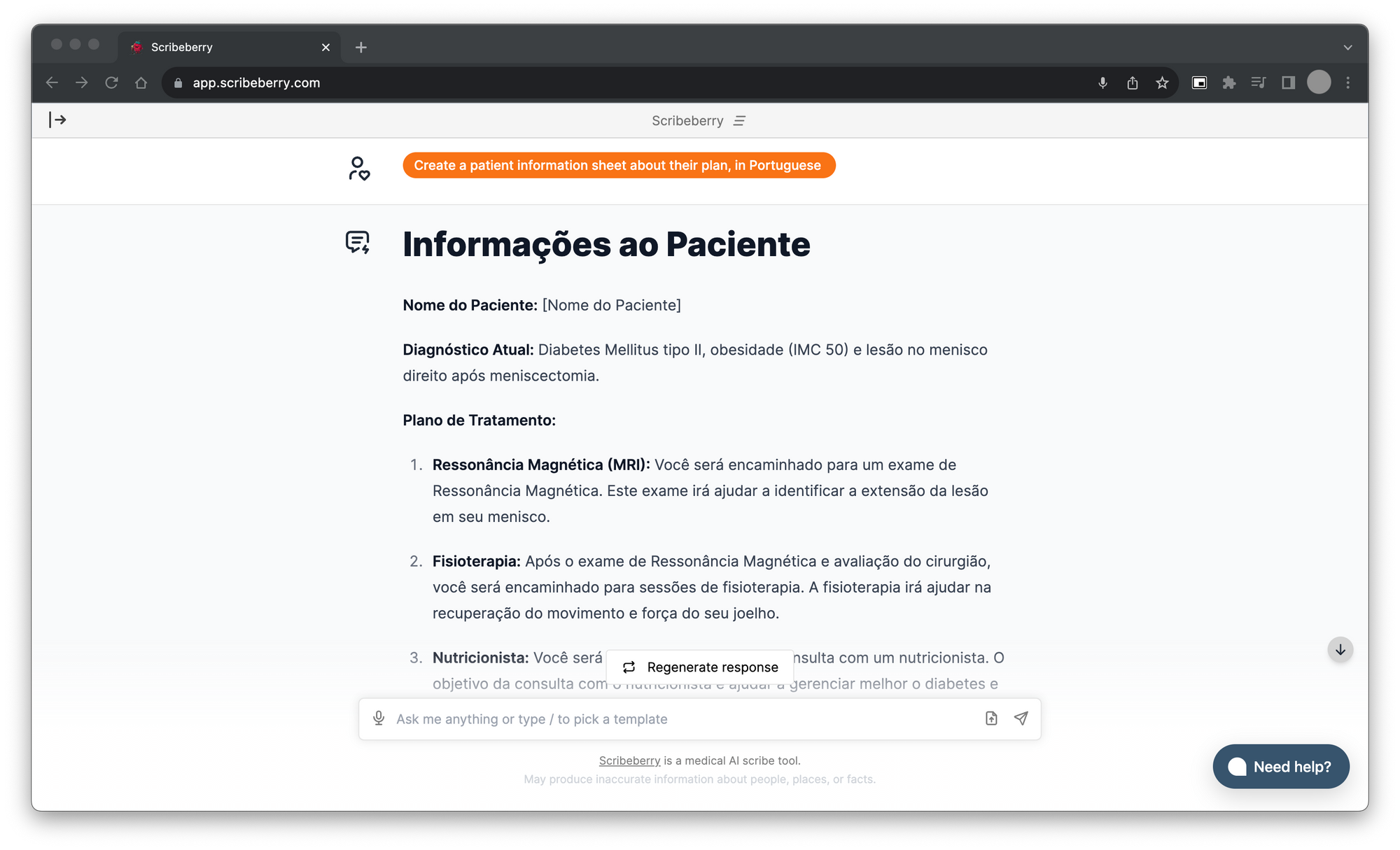This screenshot has height=850, width=1400.
Task: Click the upload document icon in the input
Action: pos(991,718)
